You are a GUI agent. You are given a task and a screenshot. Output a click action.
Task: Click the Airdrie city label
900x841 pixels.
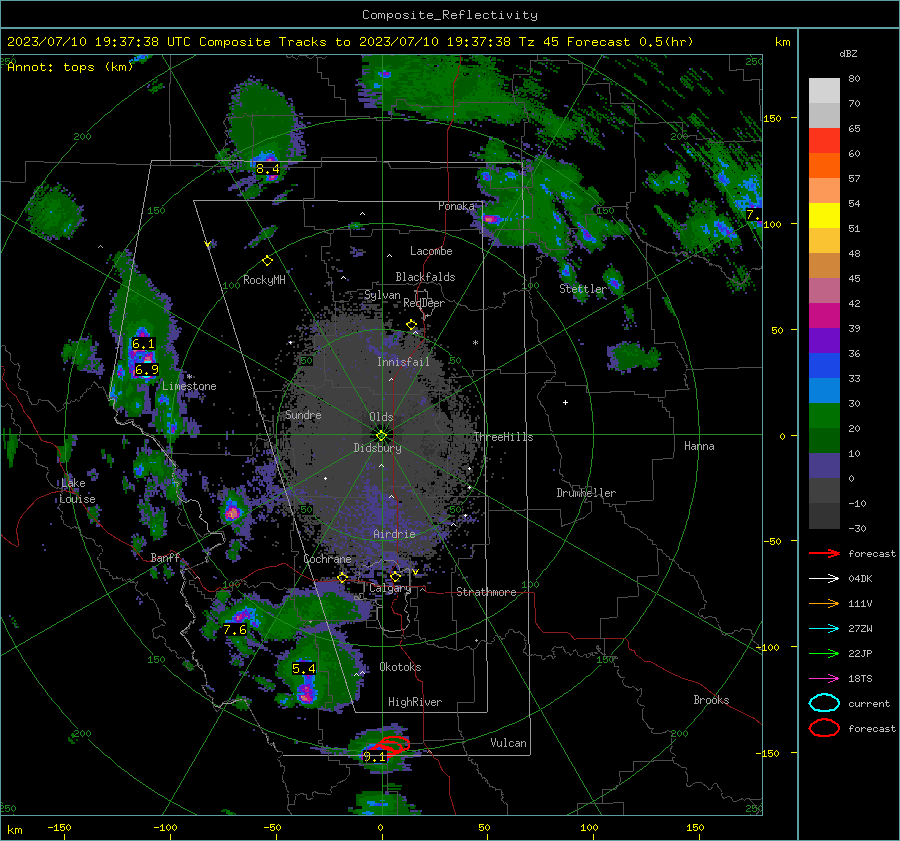pos(394,534)
